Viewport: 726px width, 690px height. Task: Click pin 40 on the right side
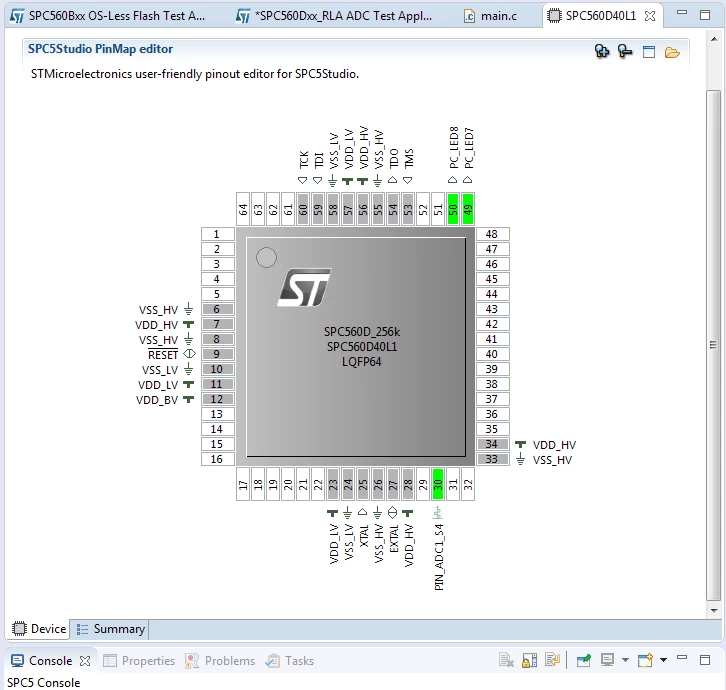tap(493, 354)
